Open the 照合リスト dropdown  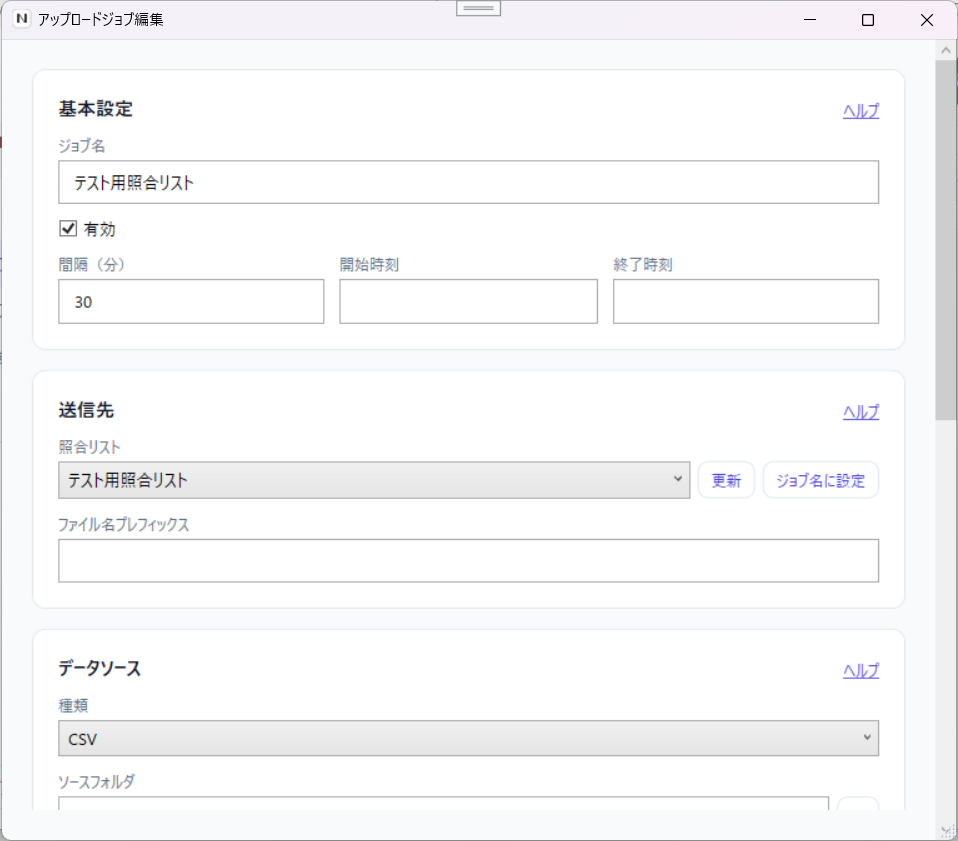pos(374,480)
